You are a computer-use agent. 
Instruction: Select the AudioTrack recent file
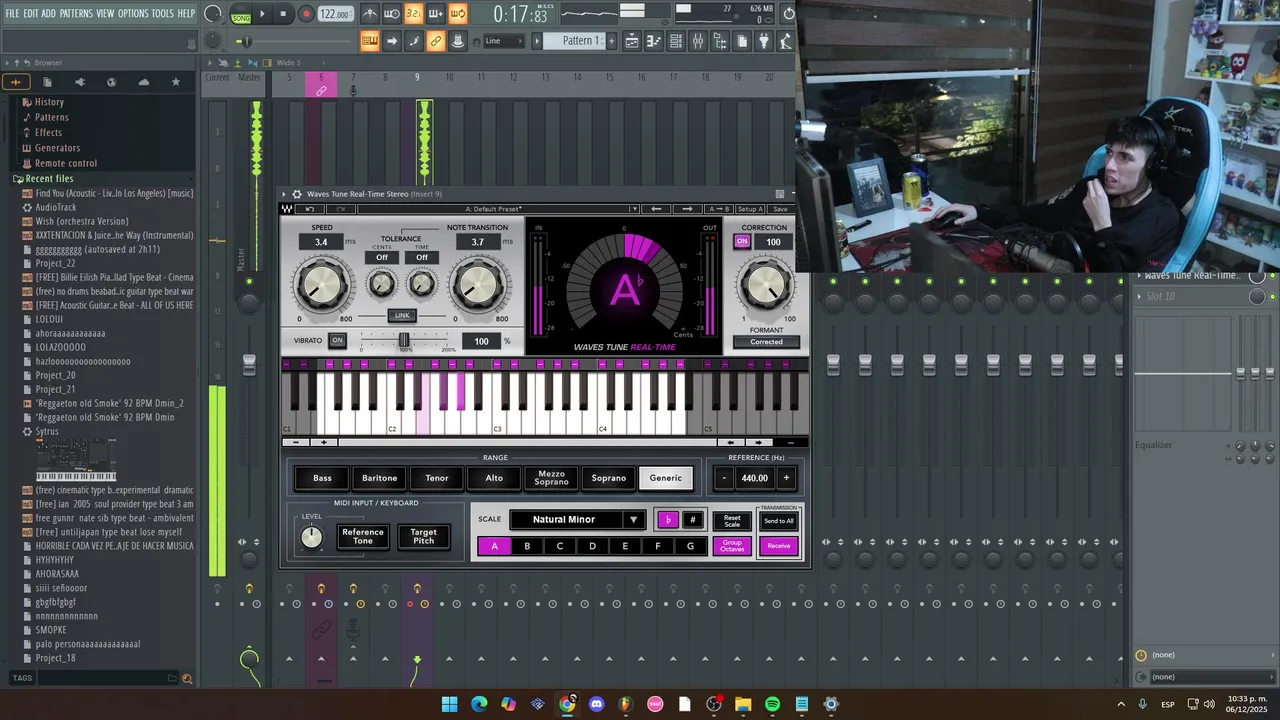pos(56,207)
